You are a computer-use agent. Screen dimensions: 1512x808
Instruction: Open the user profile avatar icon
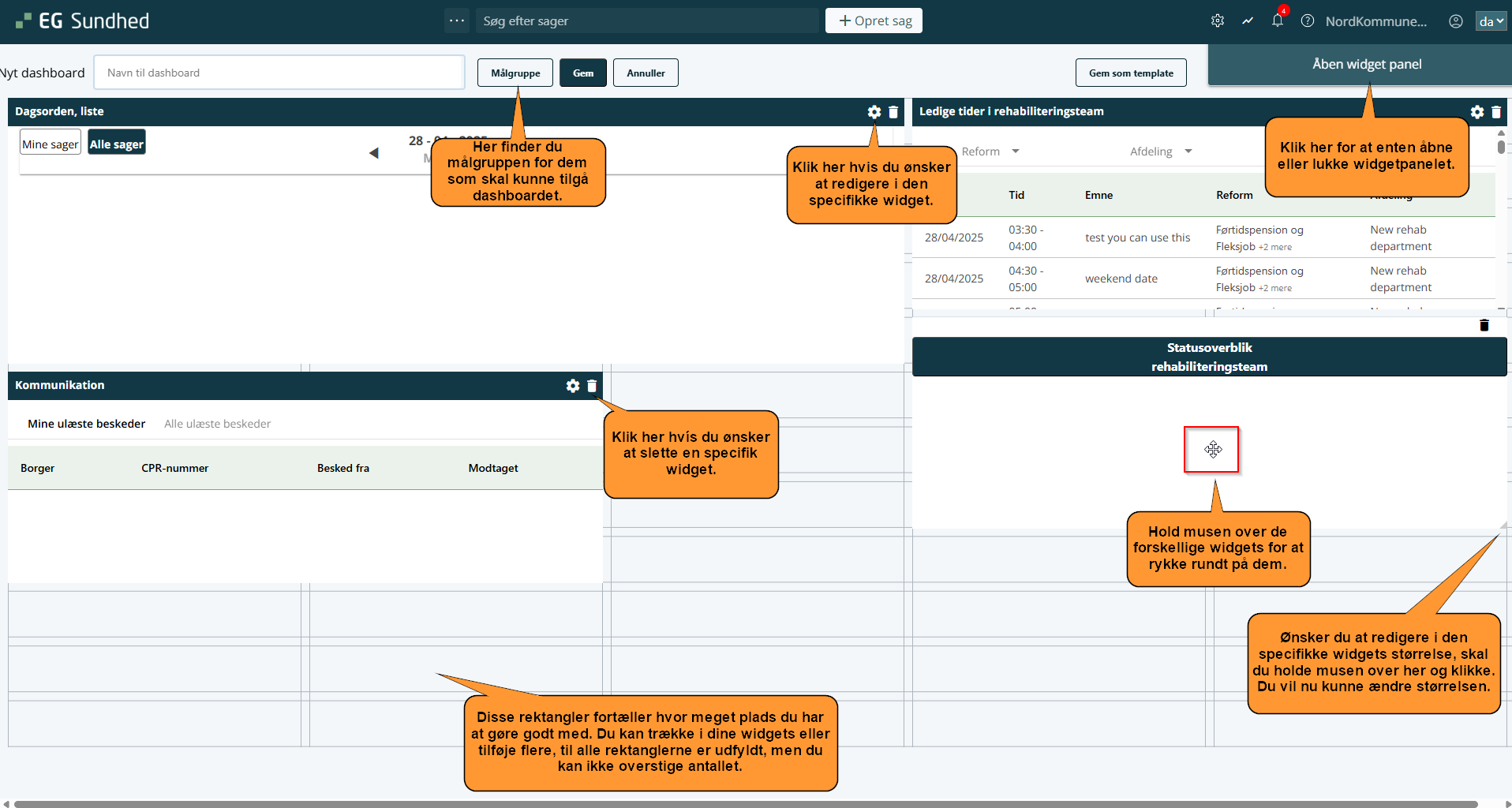[1456, 21]
